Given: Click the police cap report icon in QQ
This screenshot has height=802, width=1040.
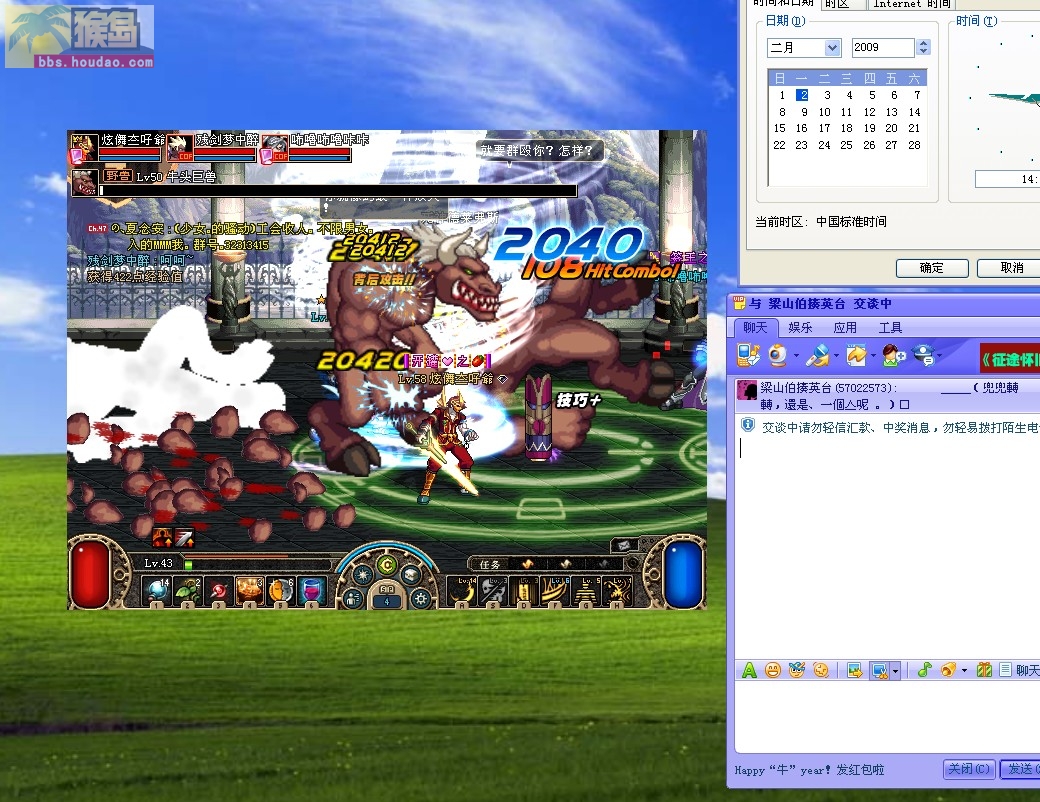Looking at the screenshot, I should (924, 355).
